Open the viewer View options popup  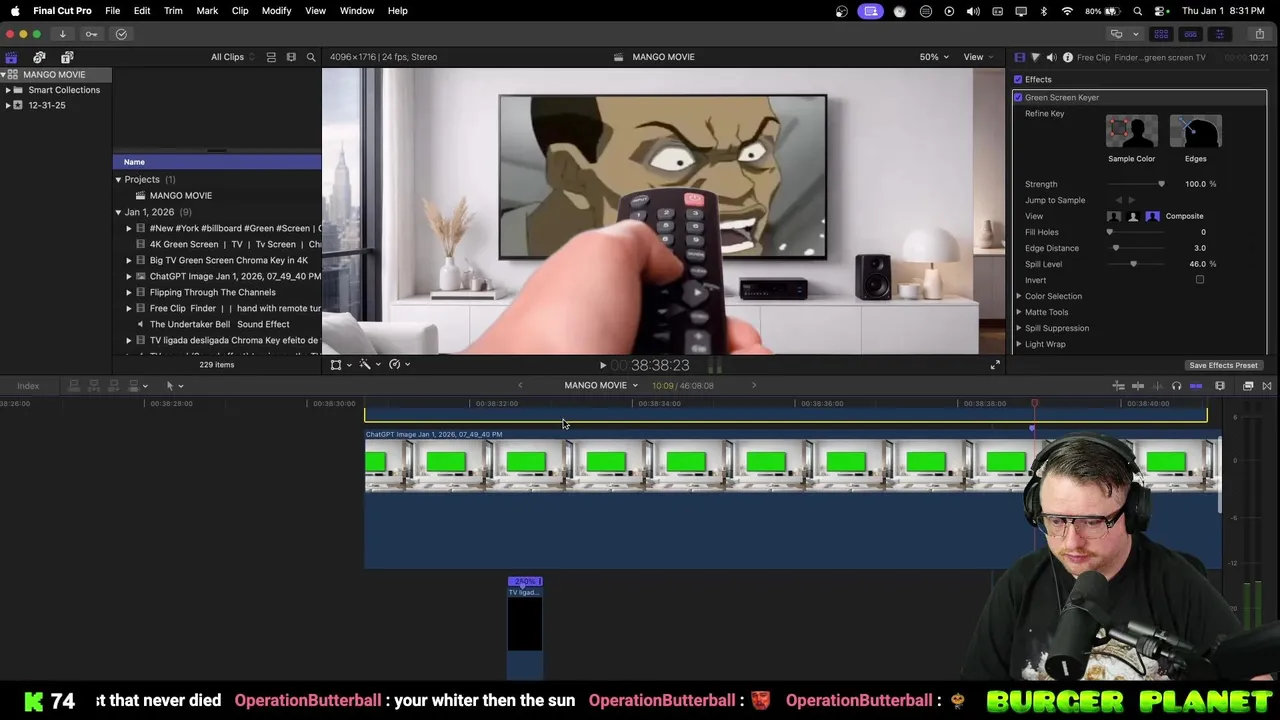pos(978,57)
